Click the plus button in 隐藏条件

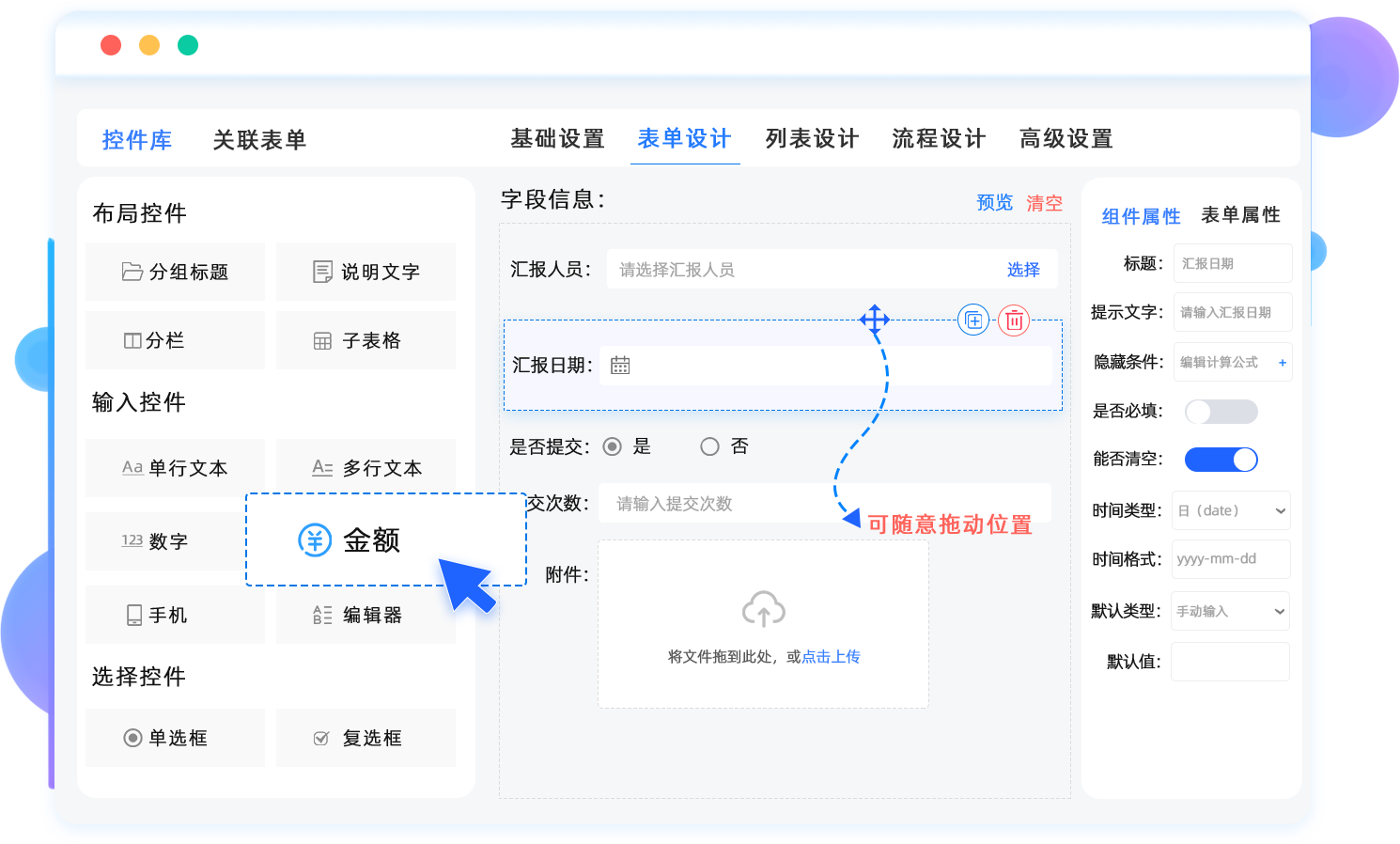pyautogui.click(x=1282, y=363)
